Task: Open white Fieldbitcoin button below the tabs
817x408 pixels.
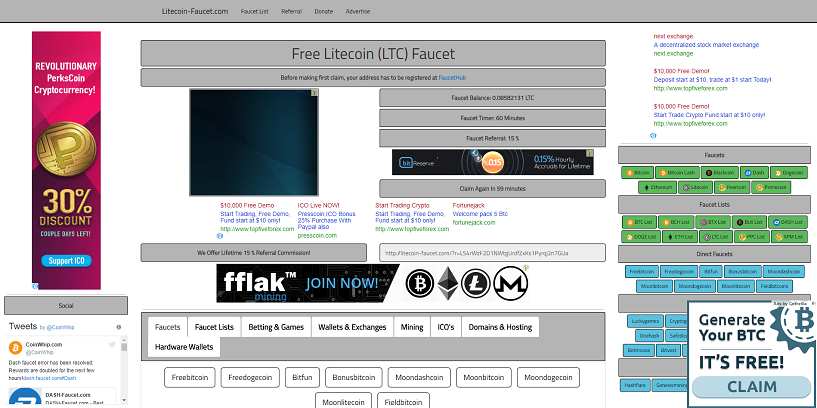Action: 403,402
